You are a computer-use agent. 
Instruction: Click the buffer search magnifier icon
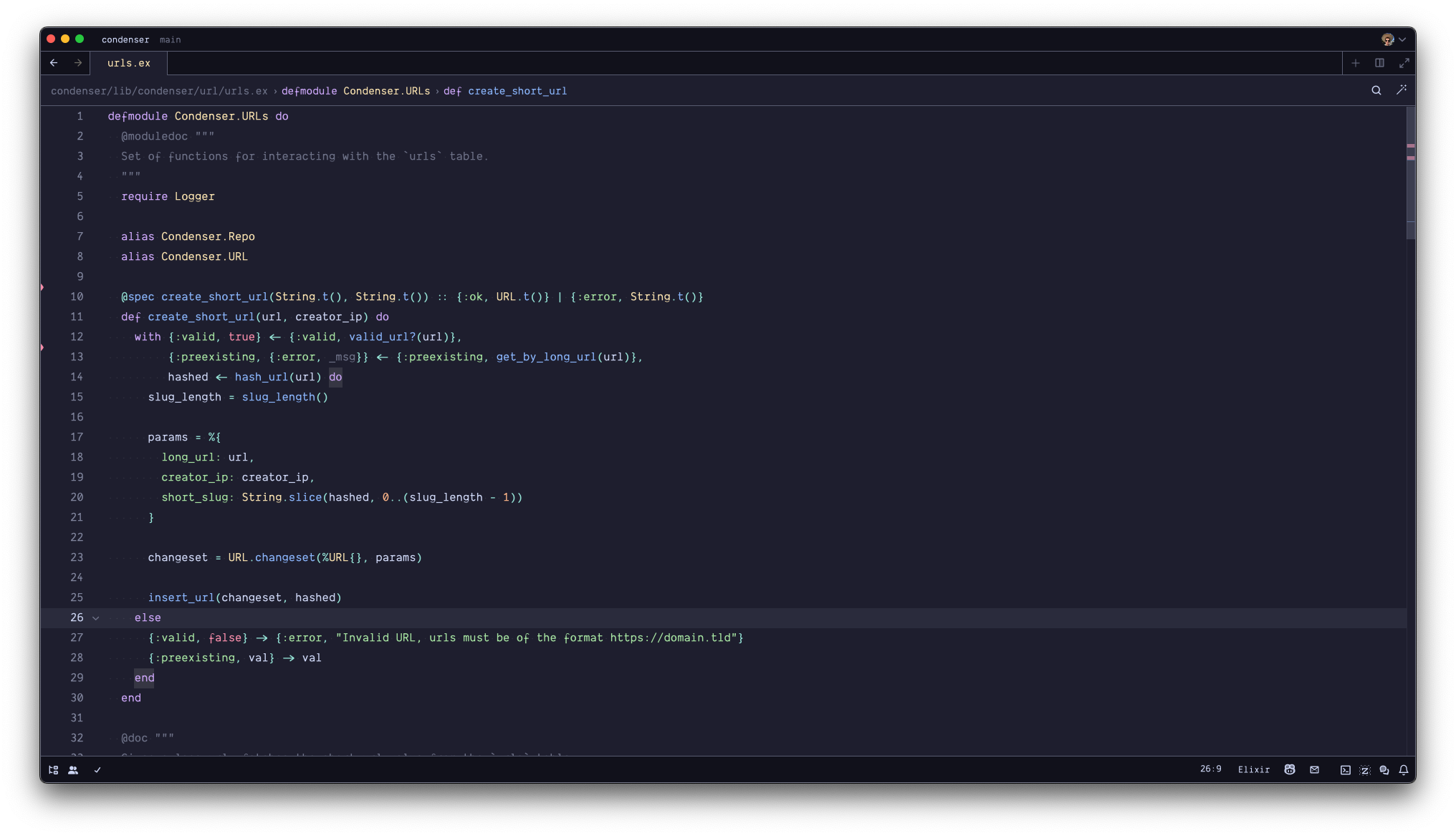(x=1376, y=90)
